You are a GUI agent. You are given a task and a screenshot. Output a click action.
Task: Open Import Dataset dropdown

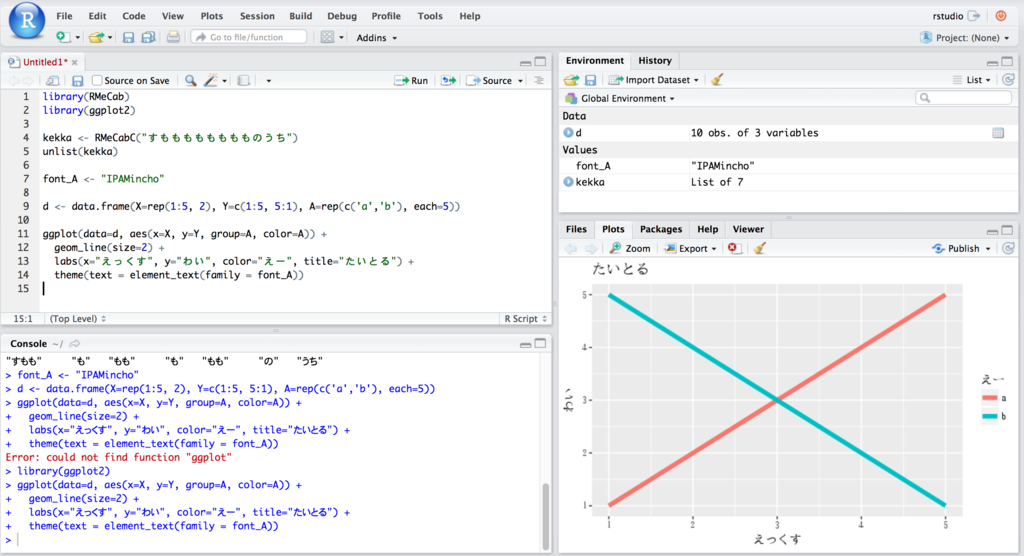point(654,80)
